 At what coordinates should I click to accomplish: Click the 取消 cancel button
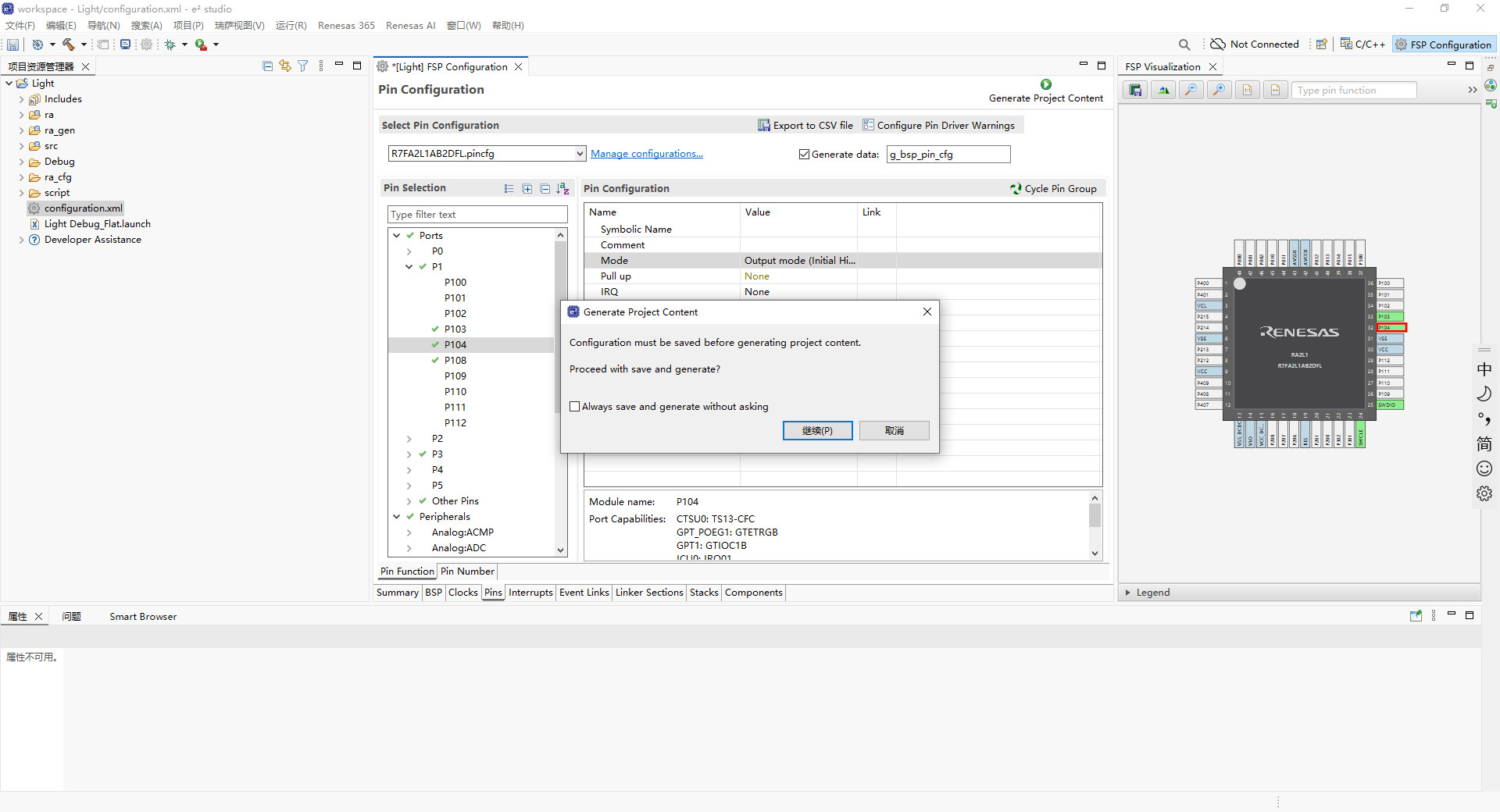(895, 431)
